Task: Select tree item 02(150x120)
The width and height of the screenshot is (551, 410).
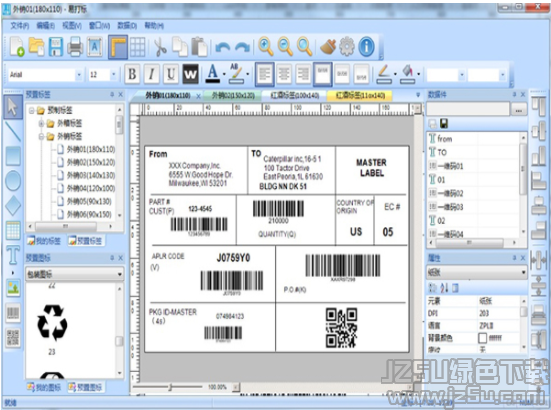Action: tap(91, 162)
